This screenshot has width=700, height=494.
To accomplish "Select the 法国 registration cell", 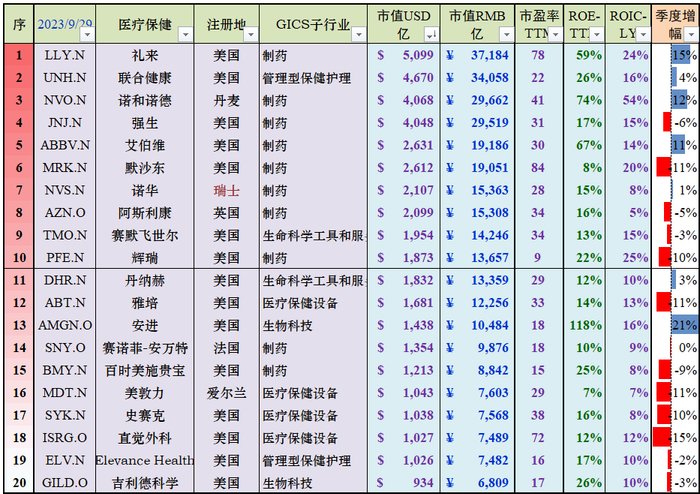I will (x=226, y=348).
